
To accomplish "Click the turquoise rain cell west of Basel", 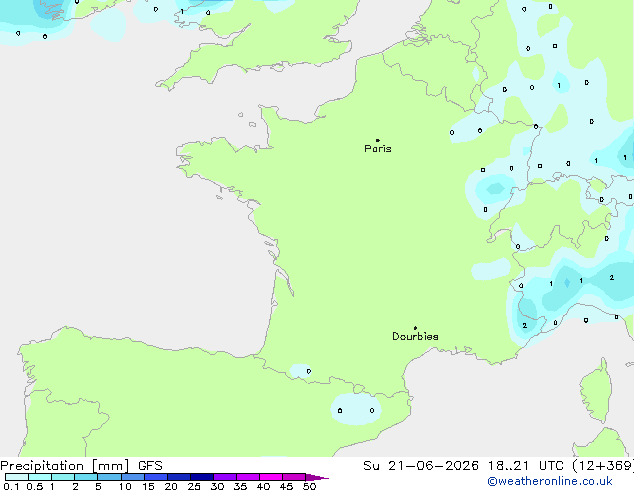I will pyautogui.click(x=495, y=189).
